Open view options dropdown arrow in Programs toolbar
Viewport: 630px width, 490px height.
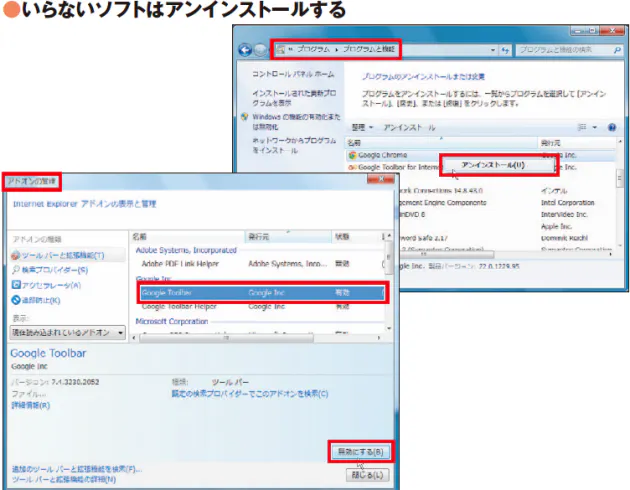(x=594, y=127)
